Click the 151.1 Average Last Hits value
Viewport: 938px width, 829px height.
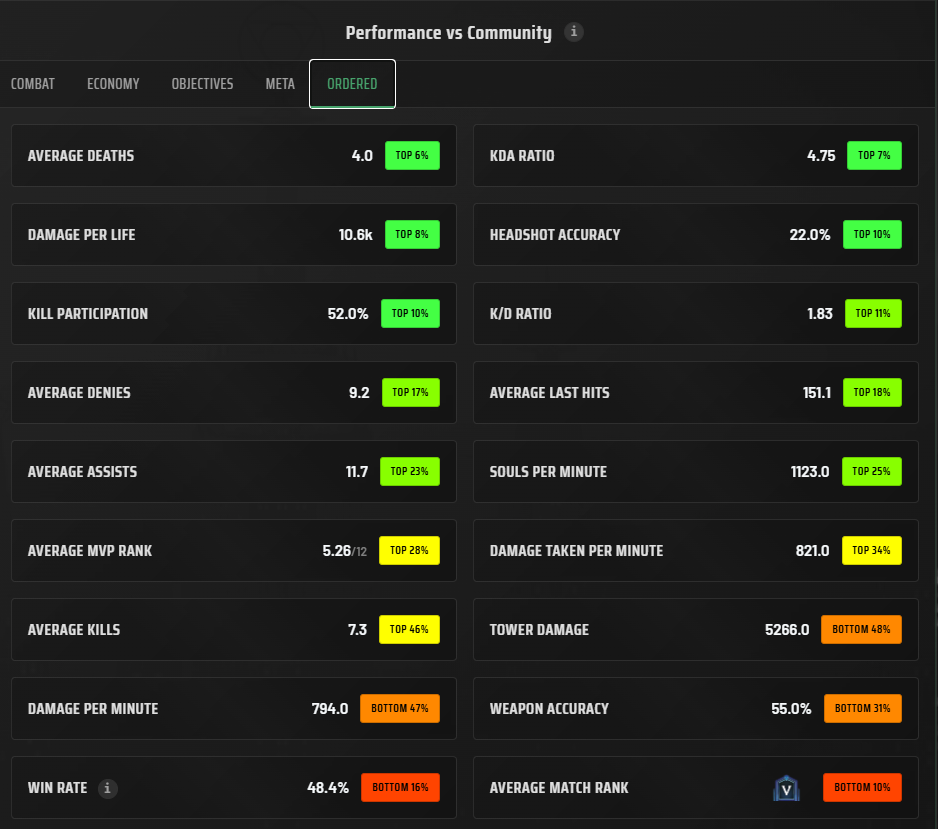point(817,393)
